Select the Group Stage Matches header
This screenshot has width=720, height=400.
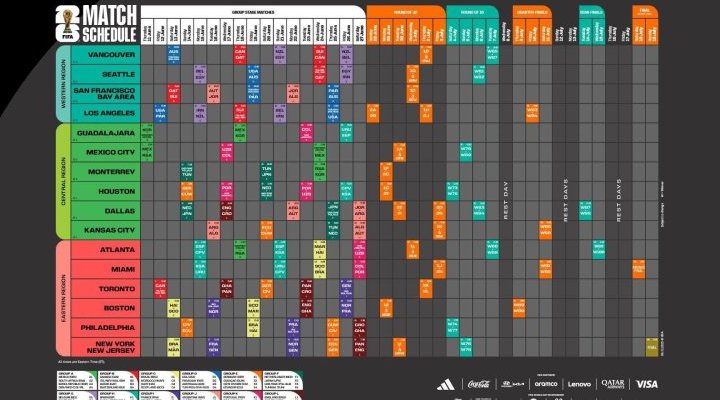tap(253, 12)
